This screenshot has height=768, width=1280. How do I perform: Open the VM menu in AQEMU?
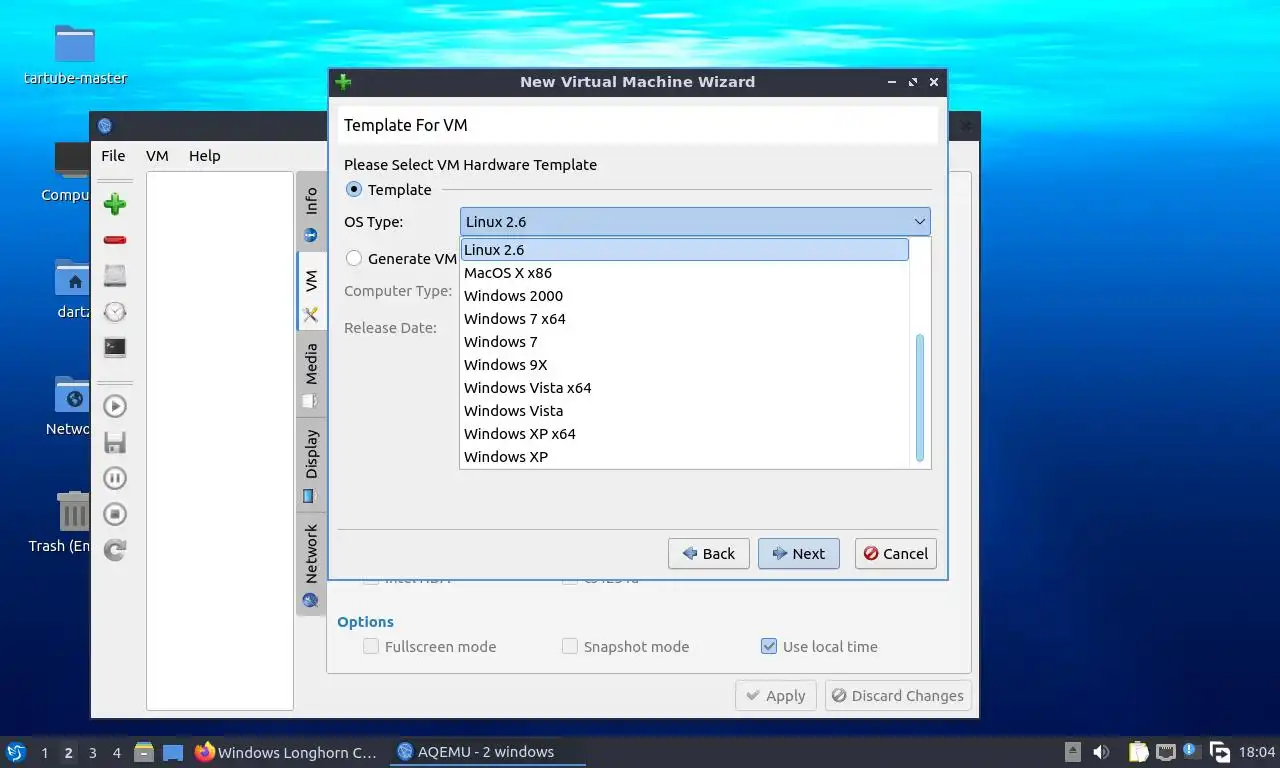point(157,155)
